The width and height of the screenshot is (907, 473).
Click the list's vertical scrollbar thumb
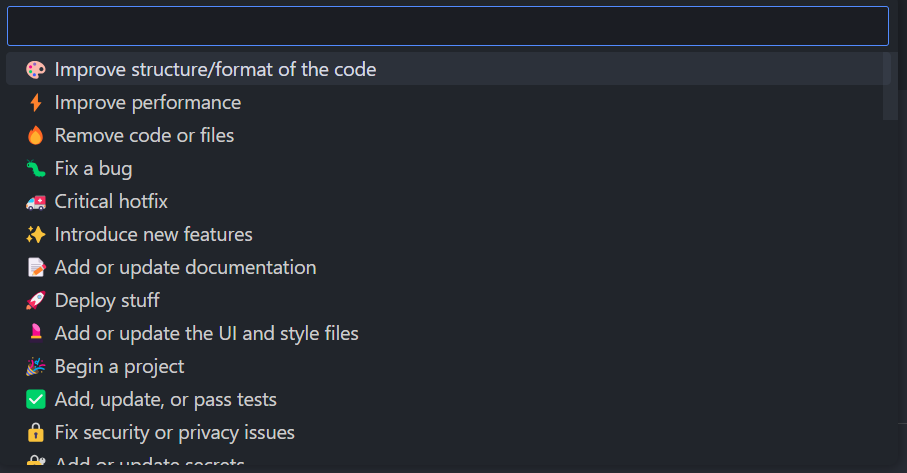[x=890, y=87]
